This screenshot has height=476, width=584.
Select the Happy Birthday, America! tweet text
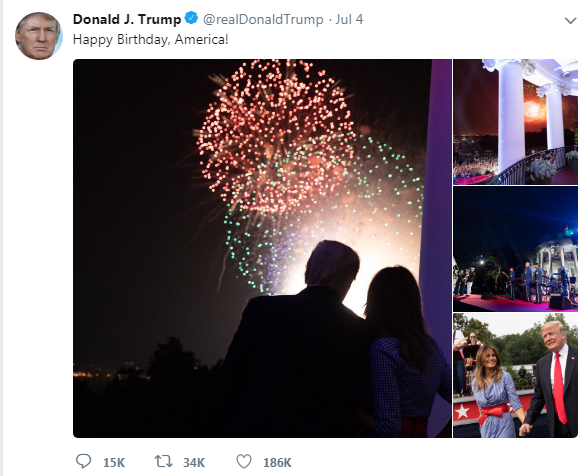coord(150,39)
